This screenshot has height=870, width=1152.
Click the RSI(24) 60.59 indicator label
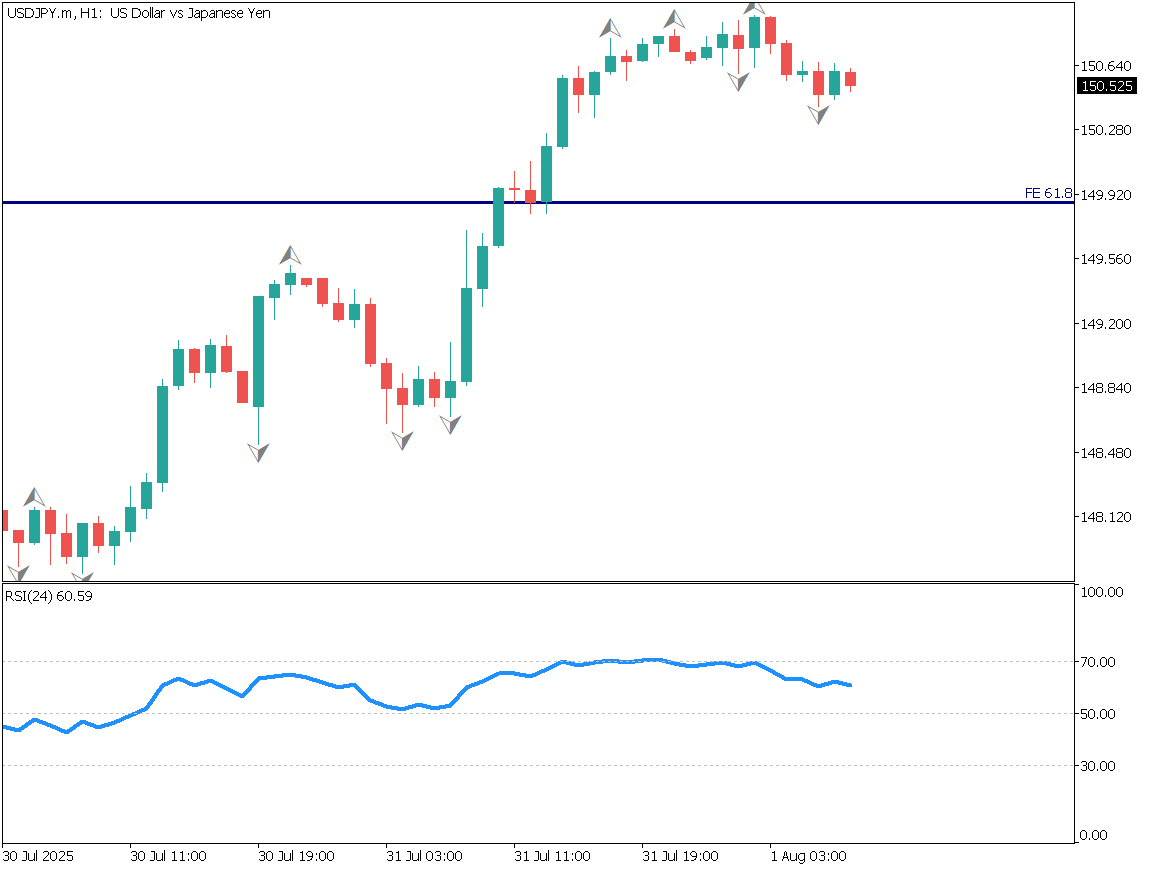pyautogui.click(x=50, y=597)
